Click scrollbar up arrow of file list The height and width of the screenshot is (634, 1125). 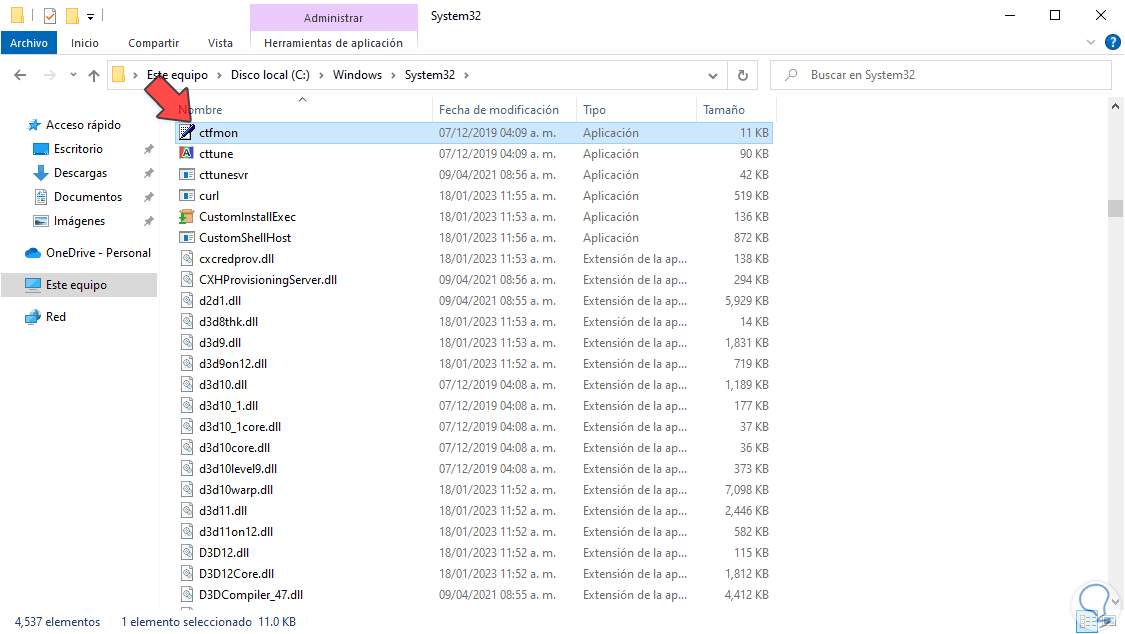[x=1115, y=106]
